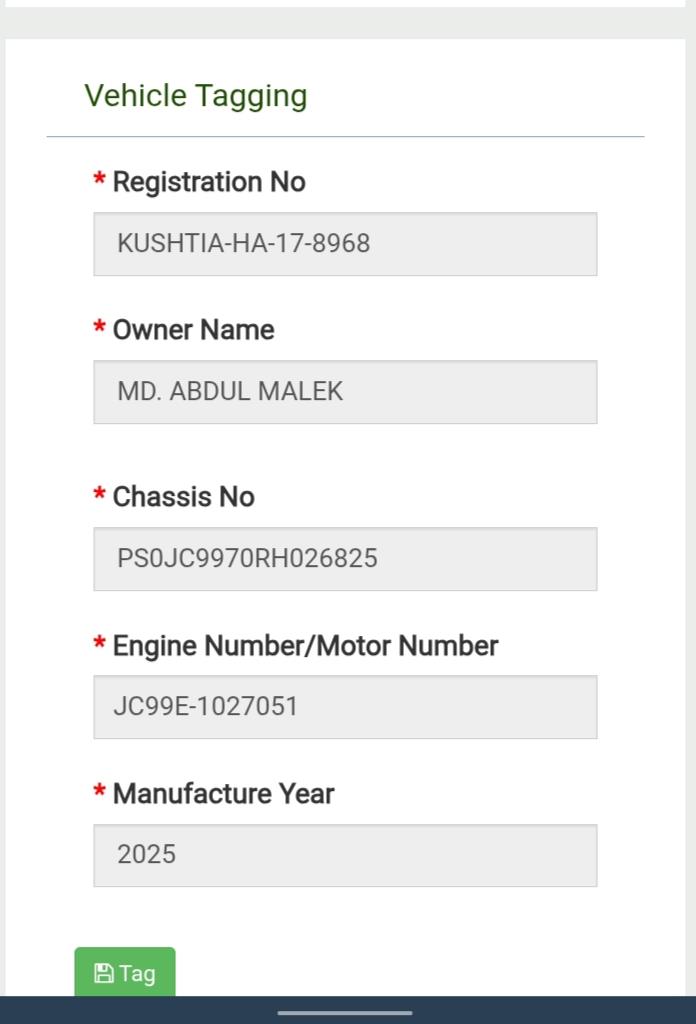Click the Owner Name label text
This screenshot has height=1024, width=696.
193,330
